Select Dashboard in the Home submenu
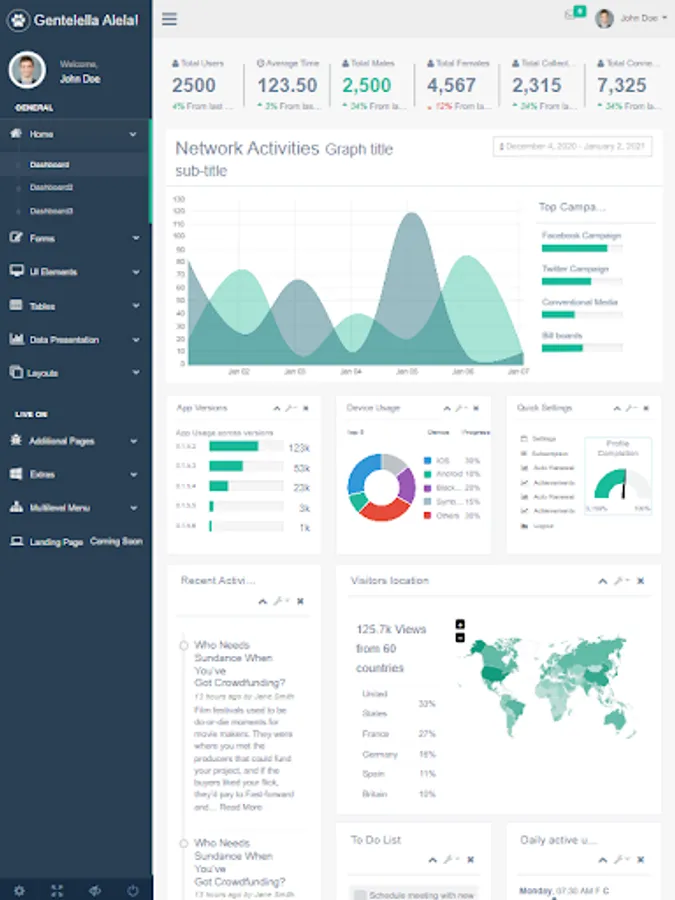675x900 pixels. [49, 165]
